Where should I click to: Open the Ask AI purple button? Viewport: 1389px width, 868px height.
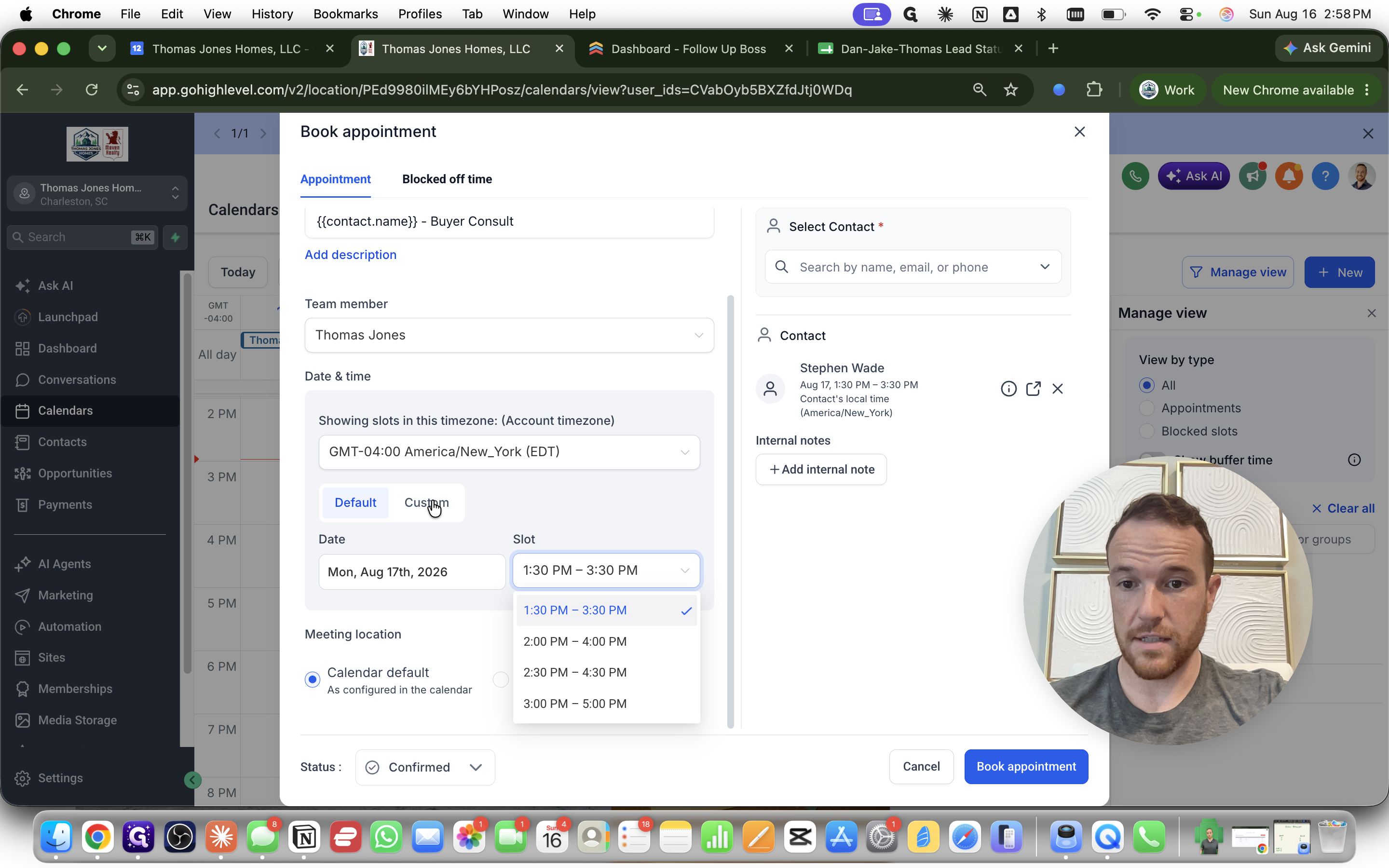point(1194,176)
